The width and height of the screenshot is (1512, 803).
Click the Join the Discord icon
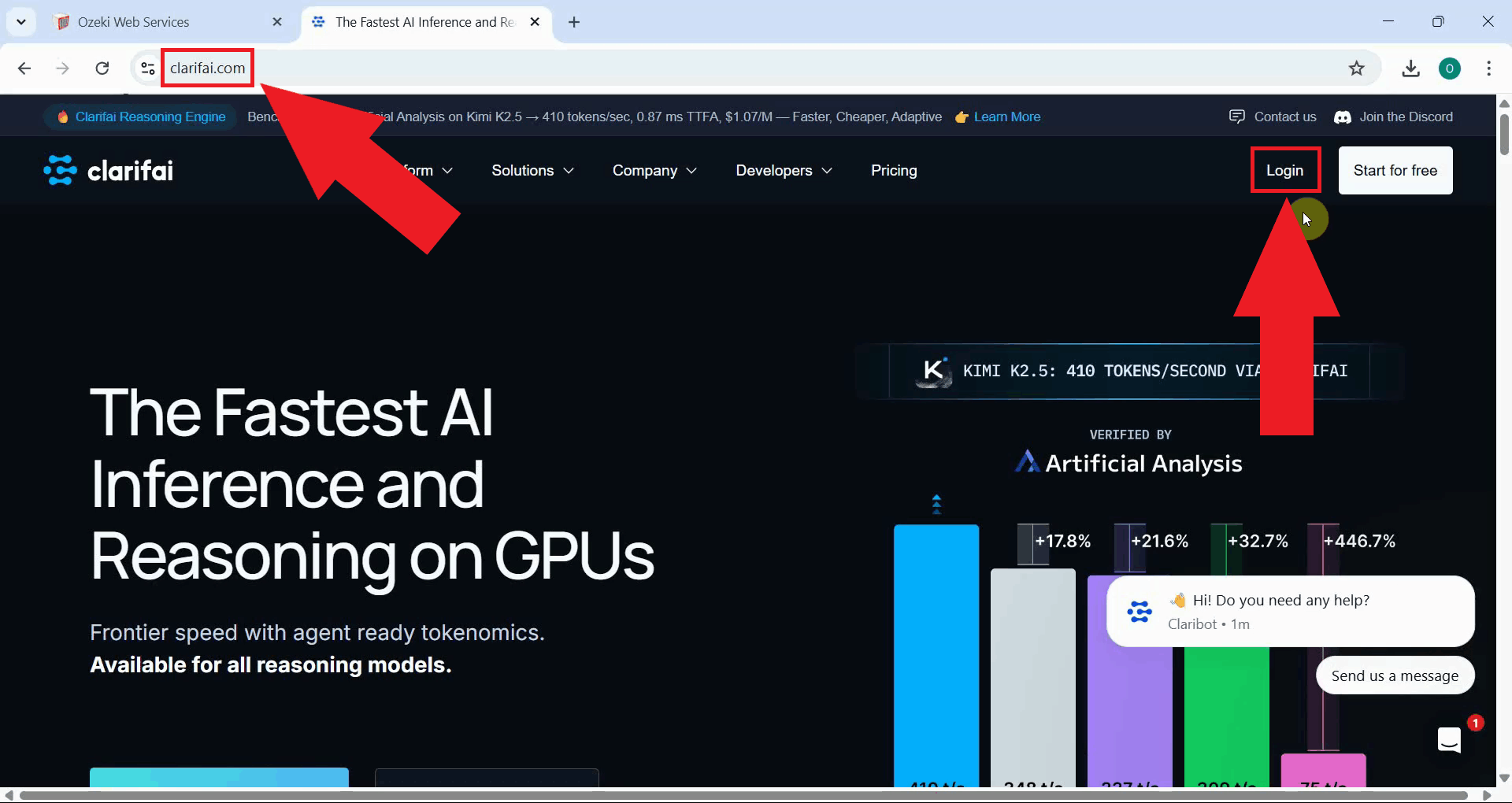pyautogui.click(x=1342, y=117)
